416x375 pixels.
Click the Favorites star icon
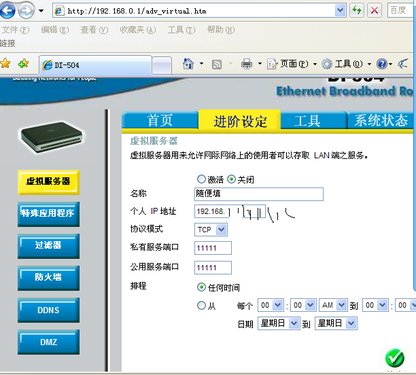coord(5,63)
